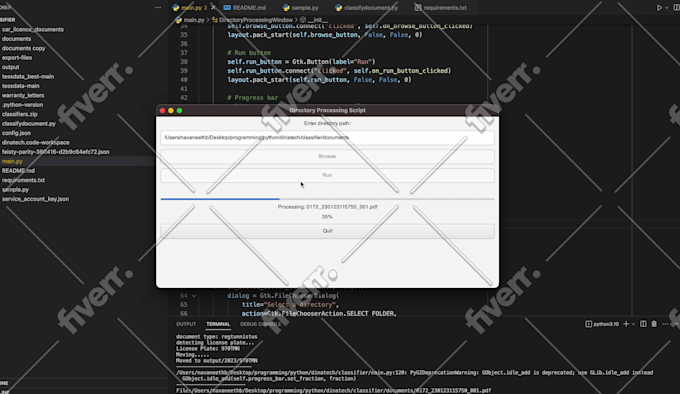
Task: Expand the export-files folder
Action: pyautogui.click(x=17, y=58)
